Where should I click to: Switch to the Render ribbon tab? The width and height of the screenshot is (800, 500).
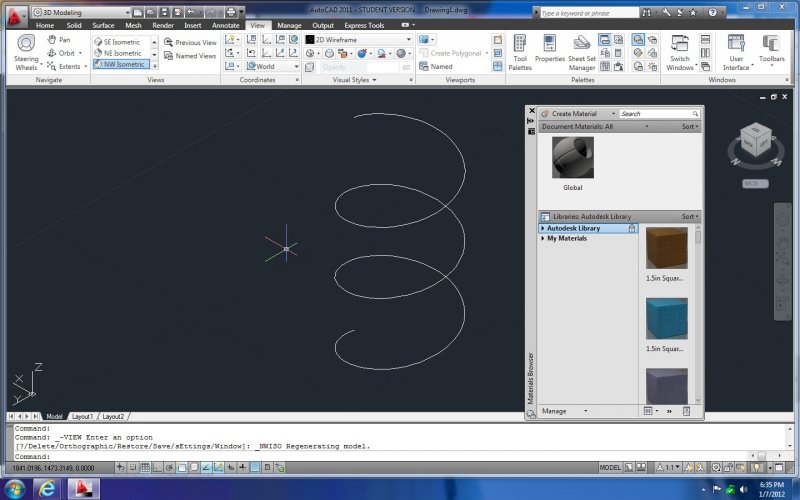click(162, 25)
